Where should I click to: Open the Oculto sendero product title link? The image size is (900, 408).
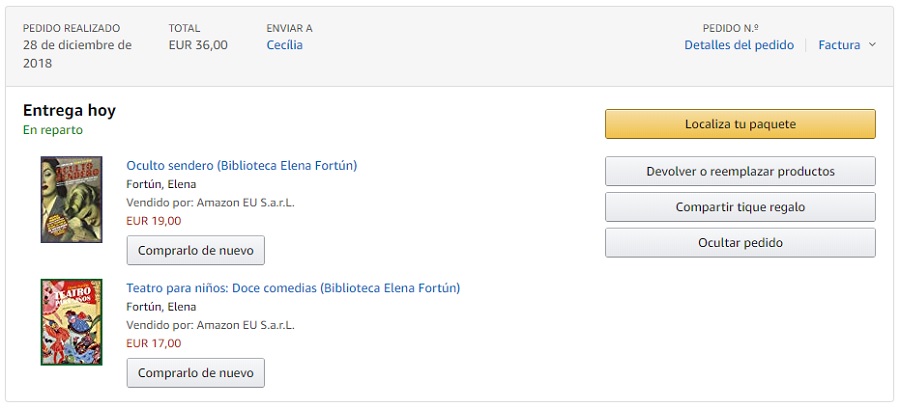tap(241, 165)
